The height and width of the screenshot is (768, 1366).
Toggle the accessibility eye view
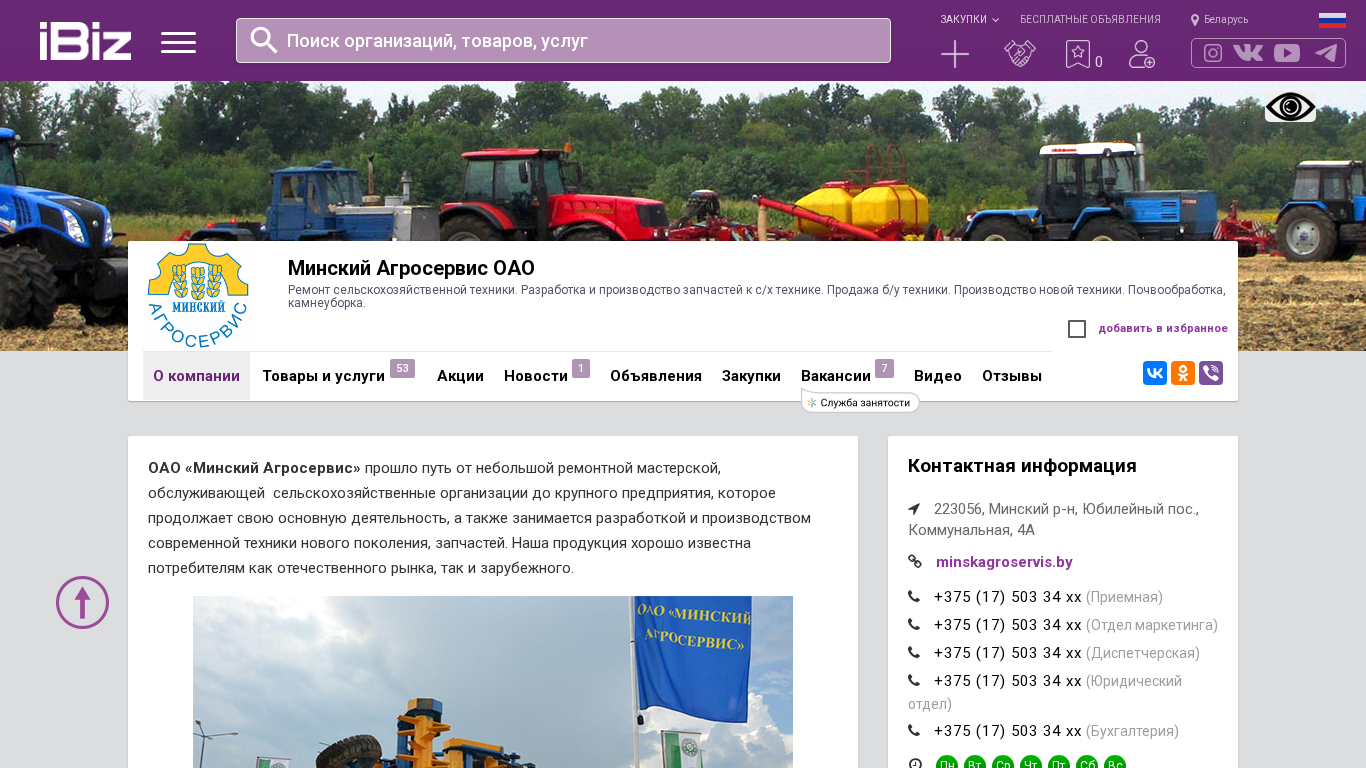[1290, 107]
